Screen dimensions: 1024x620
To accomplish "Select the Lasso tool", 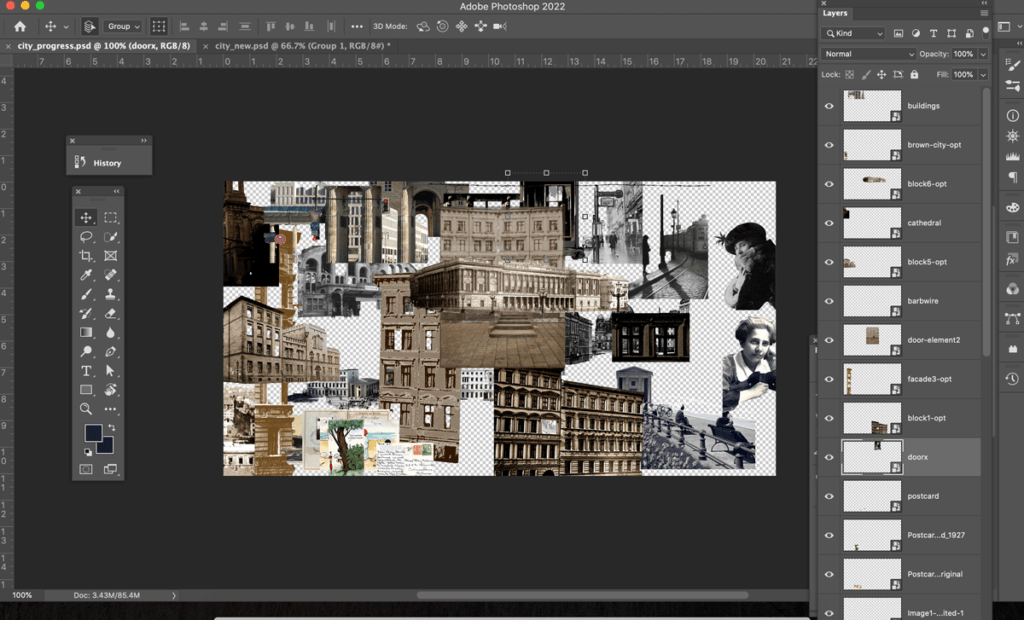I will click(86, 237).
